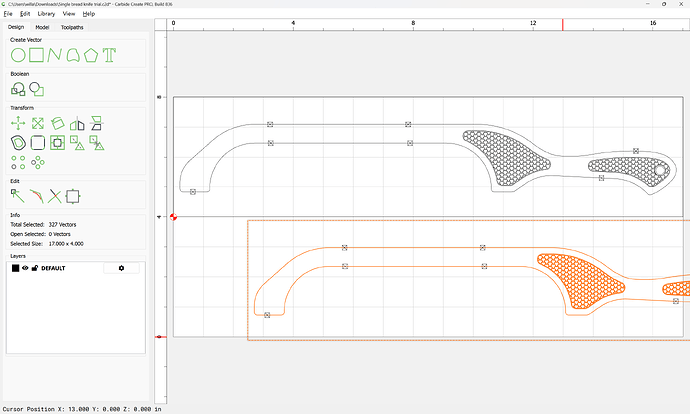This screenshot has width=690, height=414.
Task: Switch to the Toolpaths tab
Action: 73,27
